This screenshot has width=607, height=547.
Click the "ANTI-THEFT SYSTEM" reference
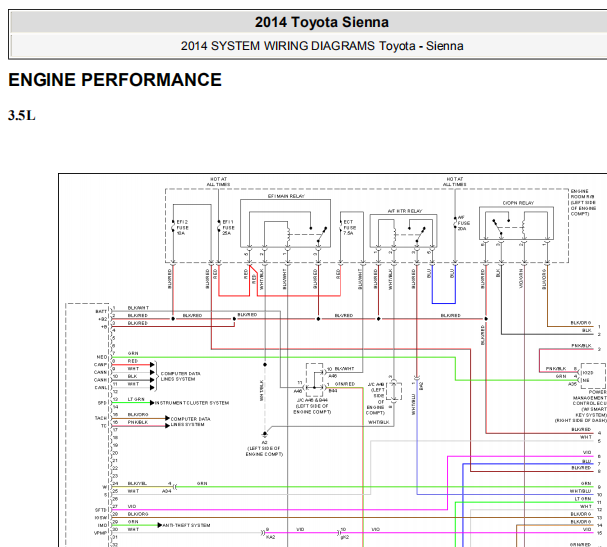click(x=187, y=525)
